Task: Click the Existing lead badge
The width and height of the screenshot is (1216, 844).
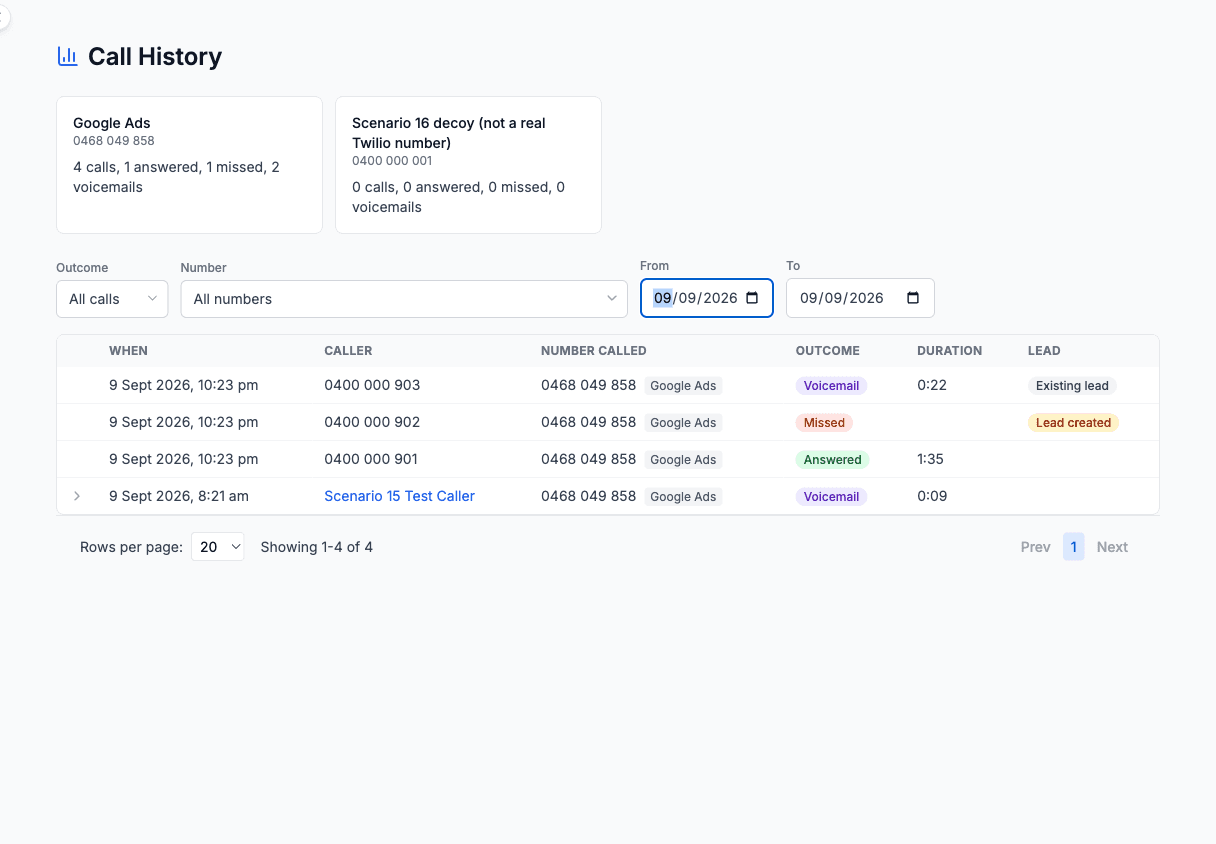Action: (1072, 385)
